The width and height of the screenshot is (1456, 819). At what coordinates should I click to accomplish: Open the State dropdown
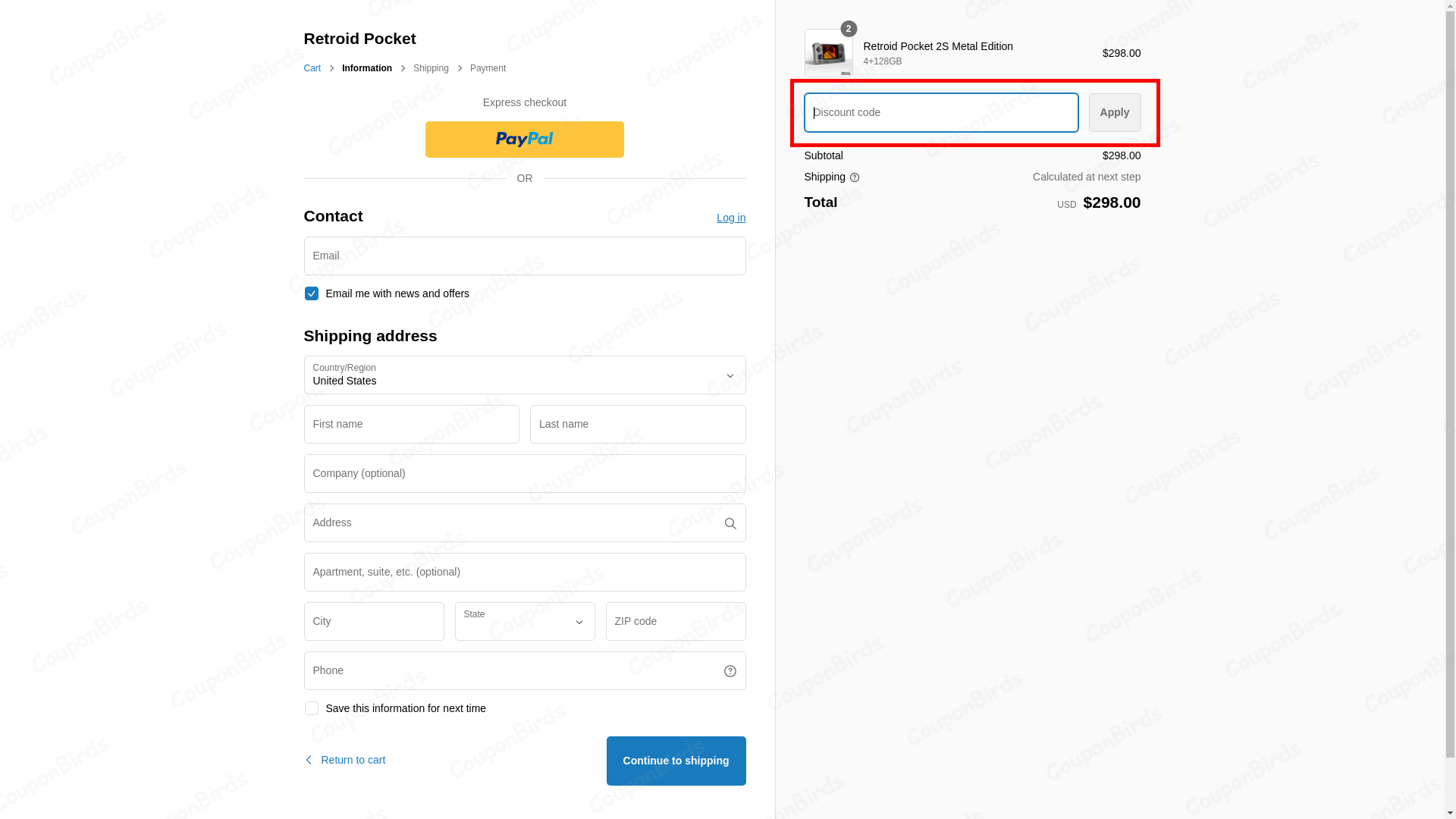click(524, 621)
